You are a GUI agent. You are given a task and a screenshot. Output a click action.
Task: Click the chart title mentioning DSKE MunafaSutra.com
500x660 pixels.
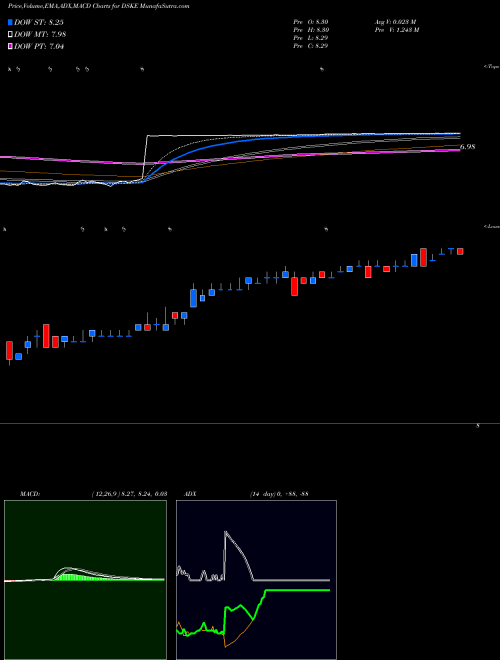[98, 6]
